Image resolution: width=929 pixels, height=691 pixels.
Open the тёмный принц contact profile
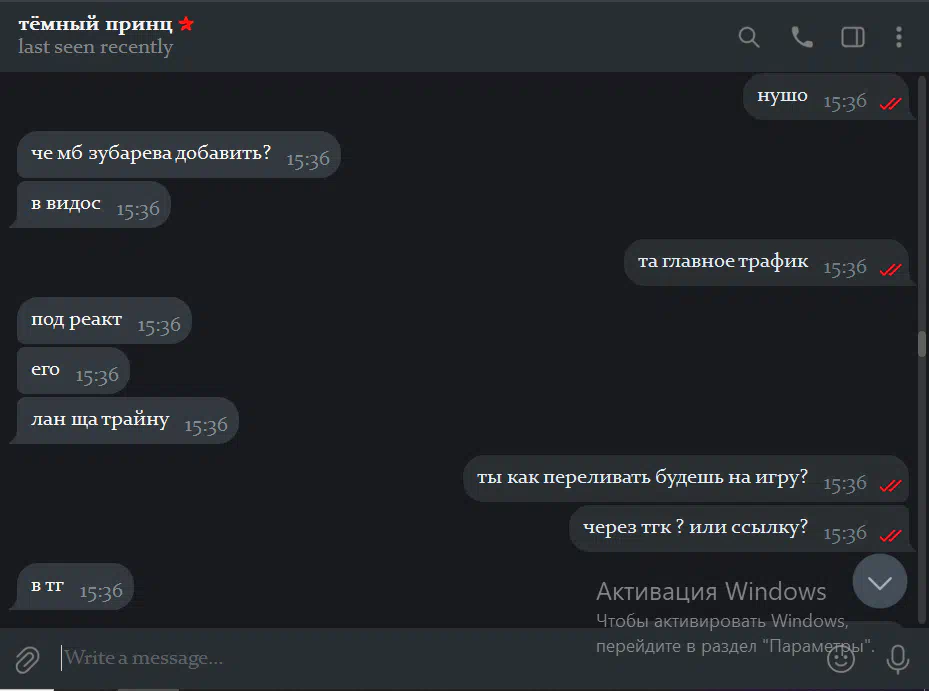[95, 24]
